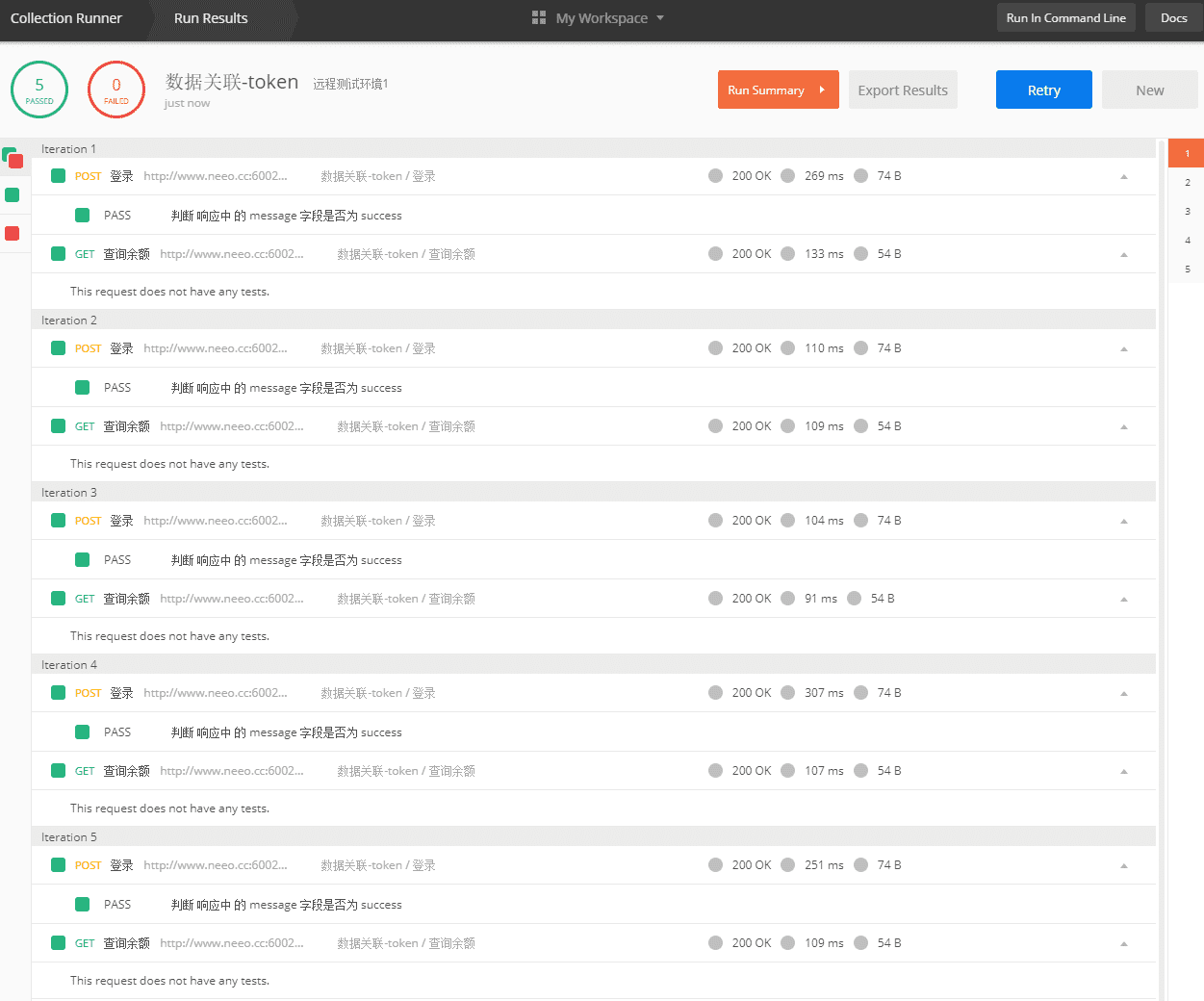The height and width of the screenshot is (1001, 1204).
Task: Collapse Iteration 2 GET 查询余额 request
Action: click(1124, 426)
